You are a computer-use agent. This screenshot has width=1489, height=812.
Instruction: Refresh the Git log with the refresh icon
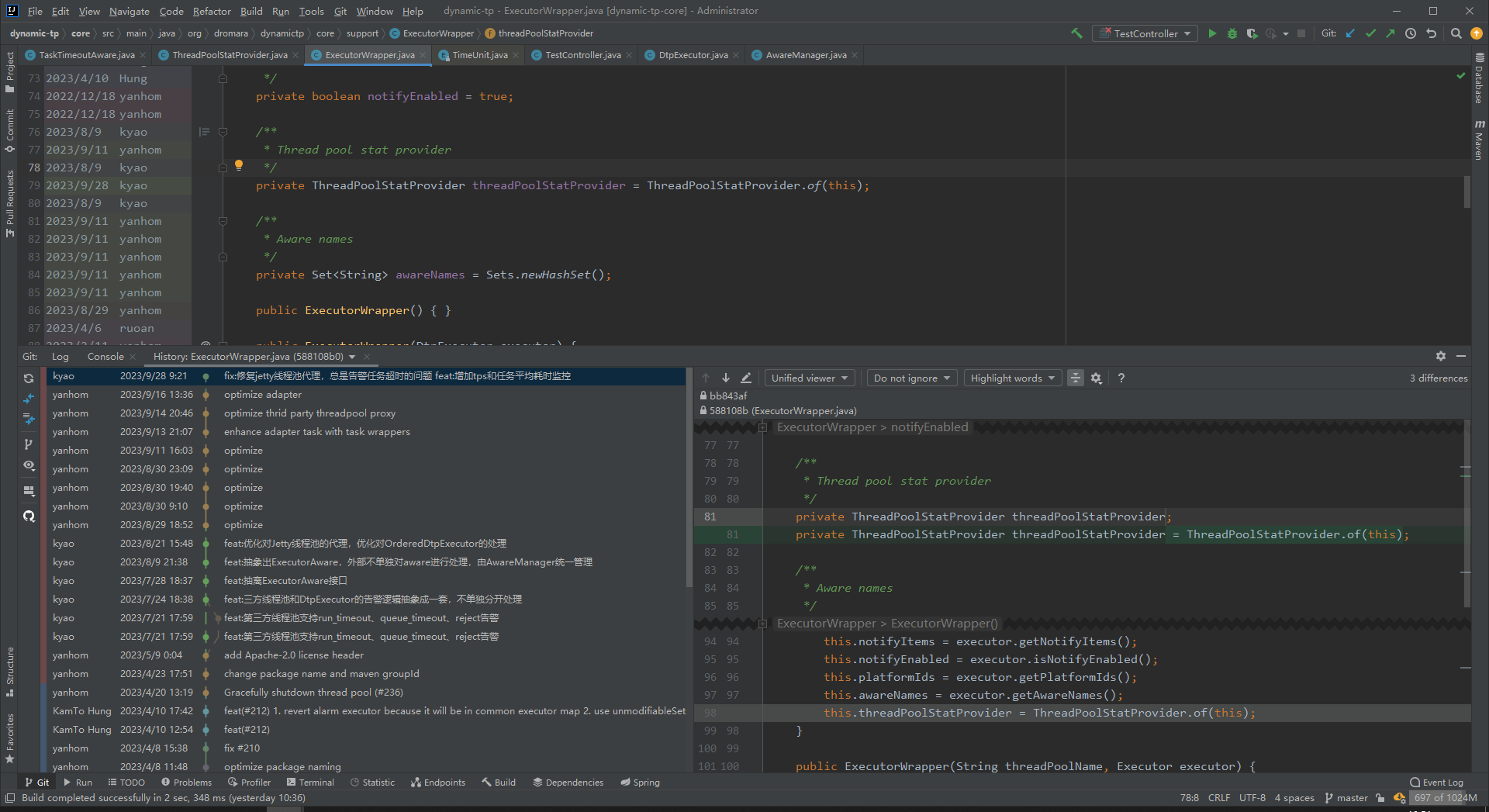(x=29, y=378)
